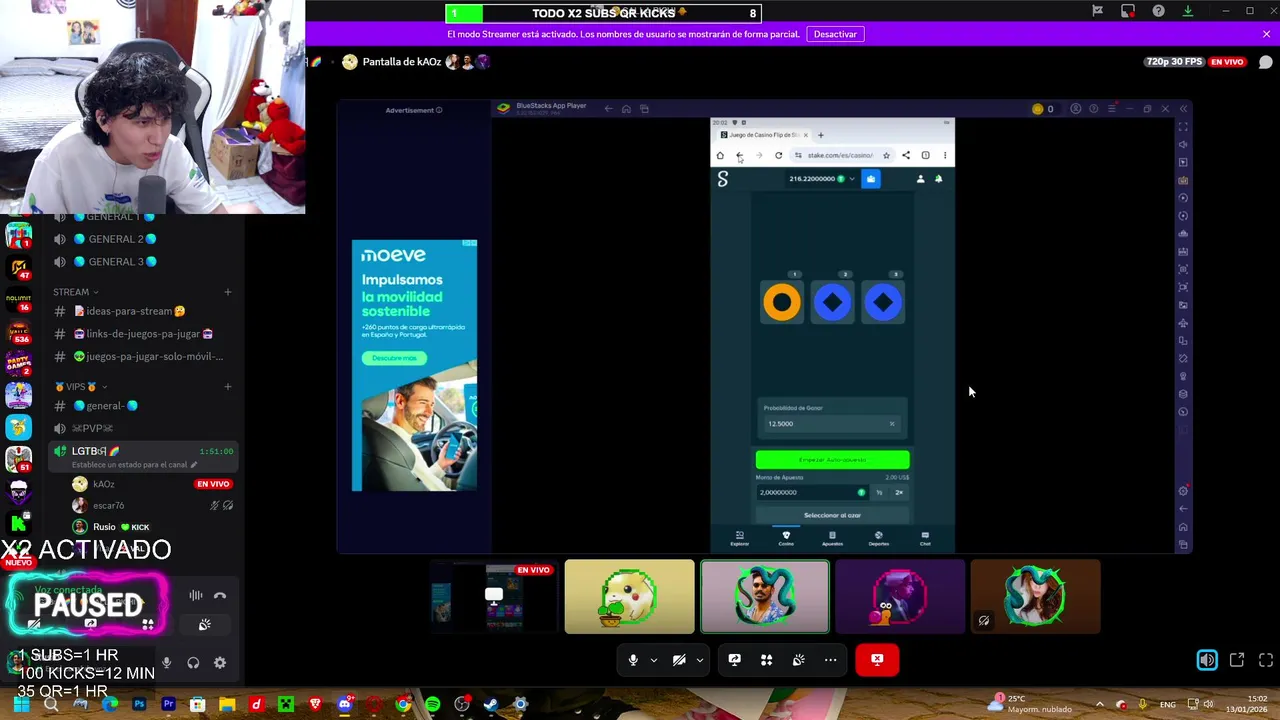Double the bet with 2× button
The width and height of the screenshot is (1280, 720).
[x=899, y=492]
